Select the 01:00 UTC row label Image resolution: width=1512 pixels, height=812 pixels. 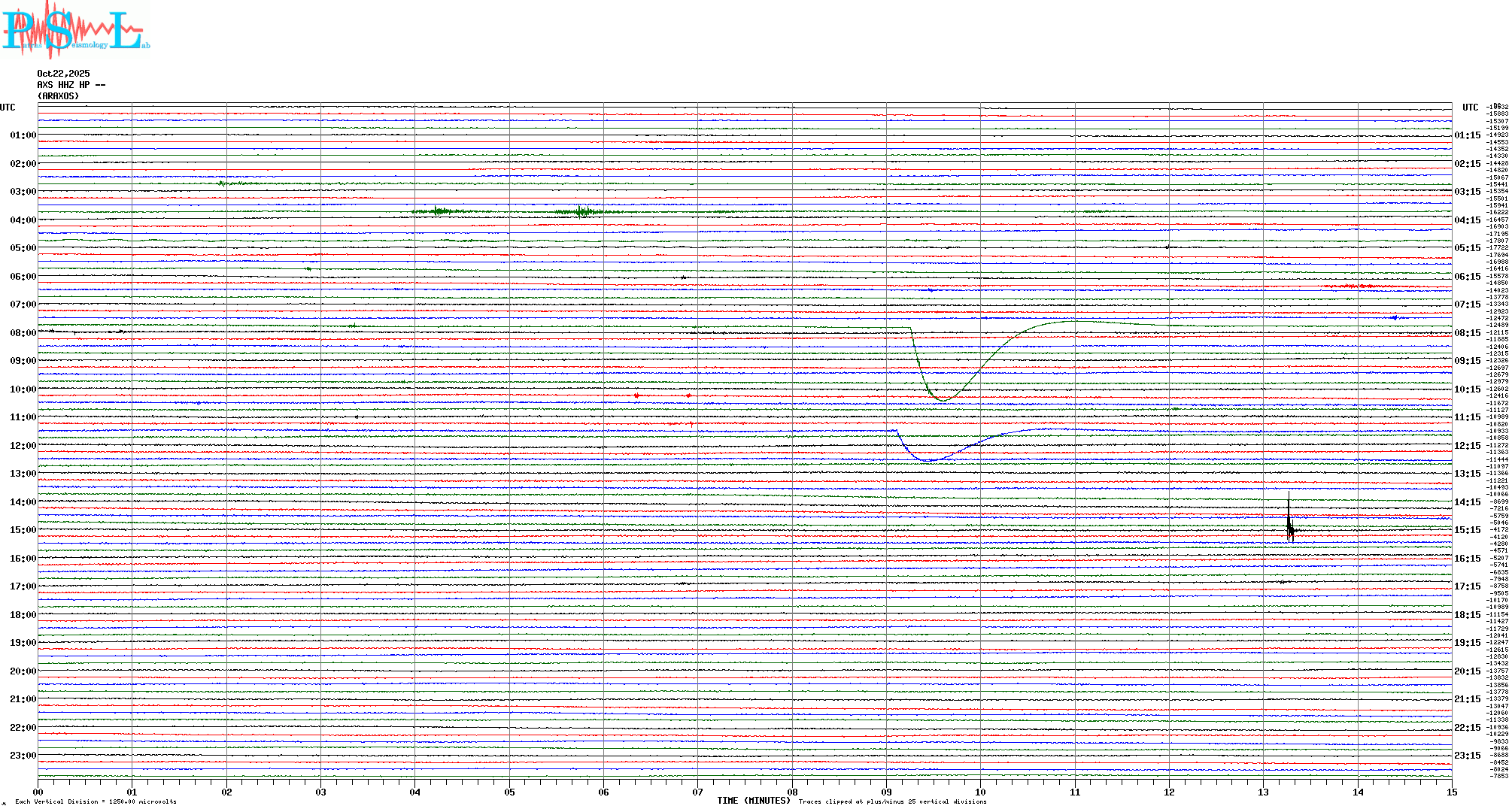[x=23, y=135]
